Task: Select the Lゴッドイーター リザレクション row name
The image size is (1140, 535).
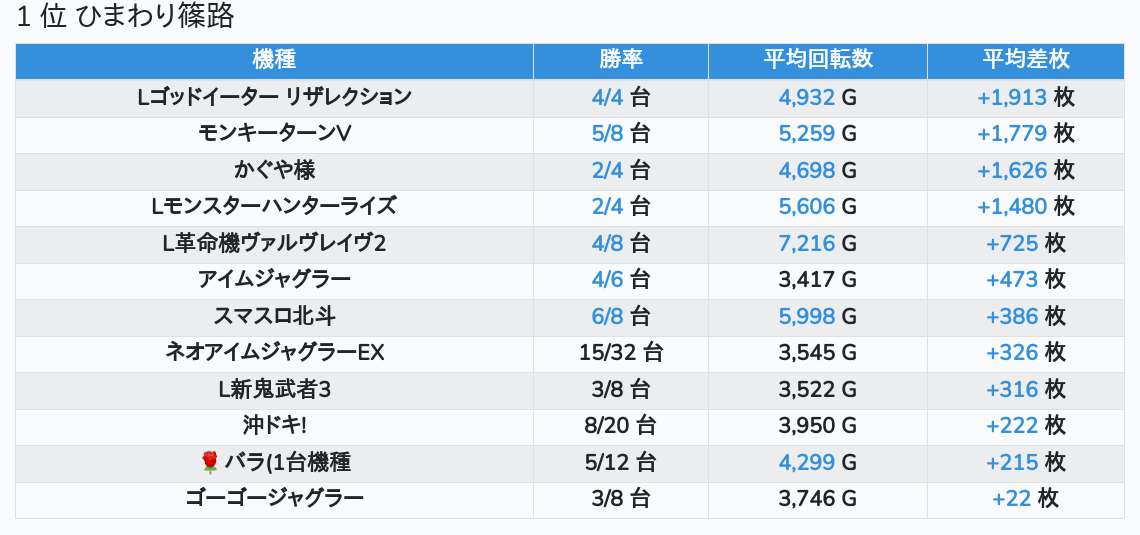Action: [x=274, y=97]
